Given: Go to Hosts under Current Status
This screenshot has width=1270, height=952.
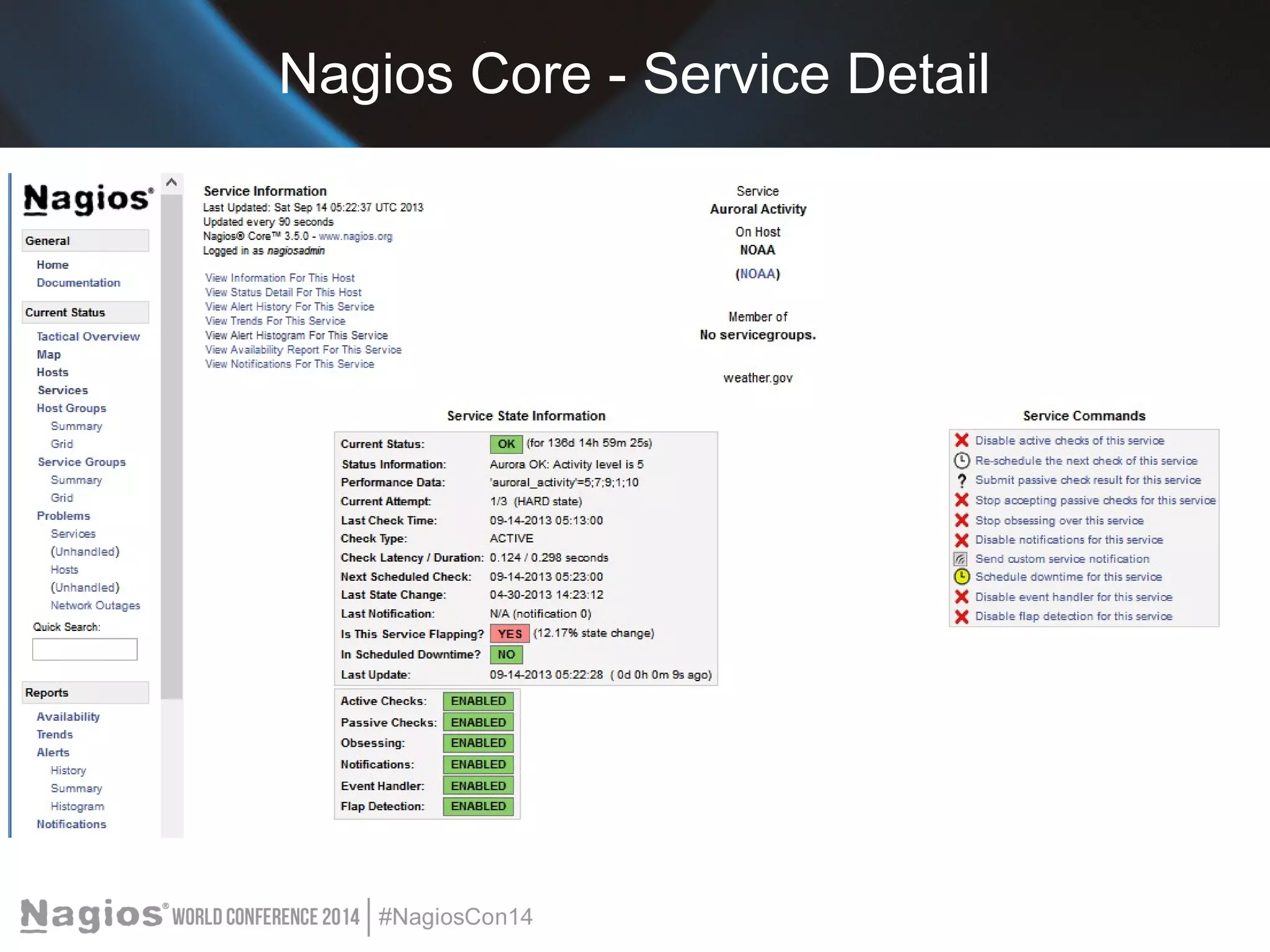Looking at the screenshot, I should [x=53, y=372].
